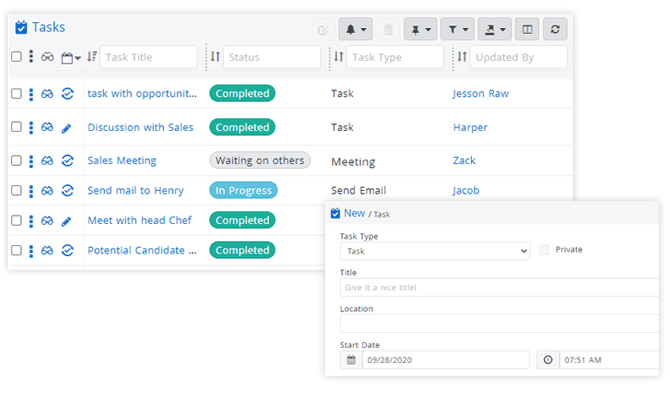Click complete-check icon on task with opportunit... row

(x=68, y=94)
